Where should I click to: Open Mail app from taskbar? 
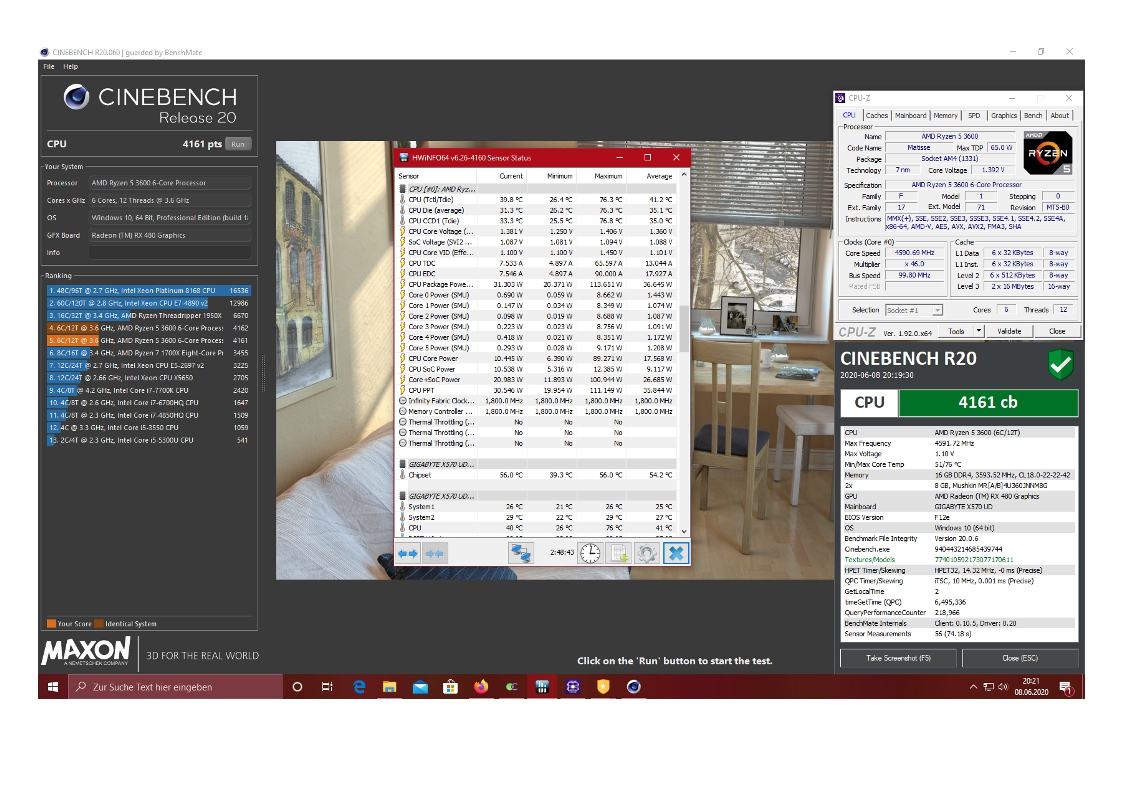pos(420,687)
